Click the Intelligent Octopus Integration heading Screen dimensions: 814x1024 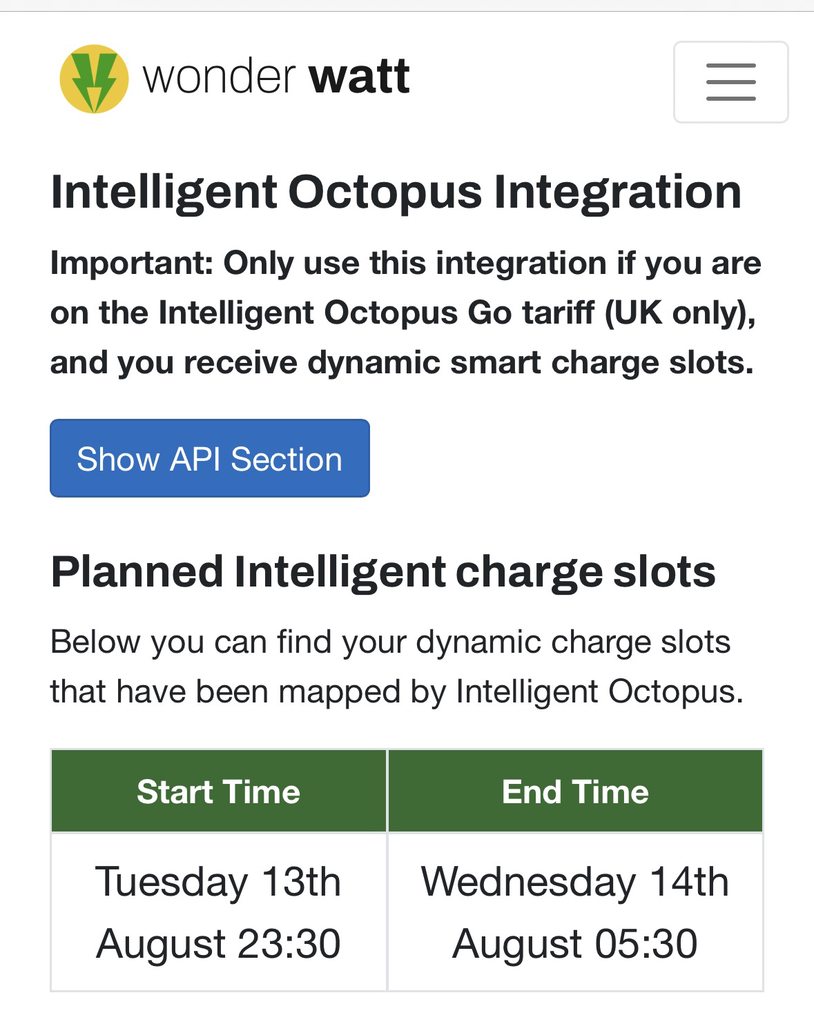click(x=396, y=192)
